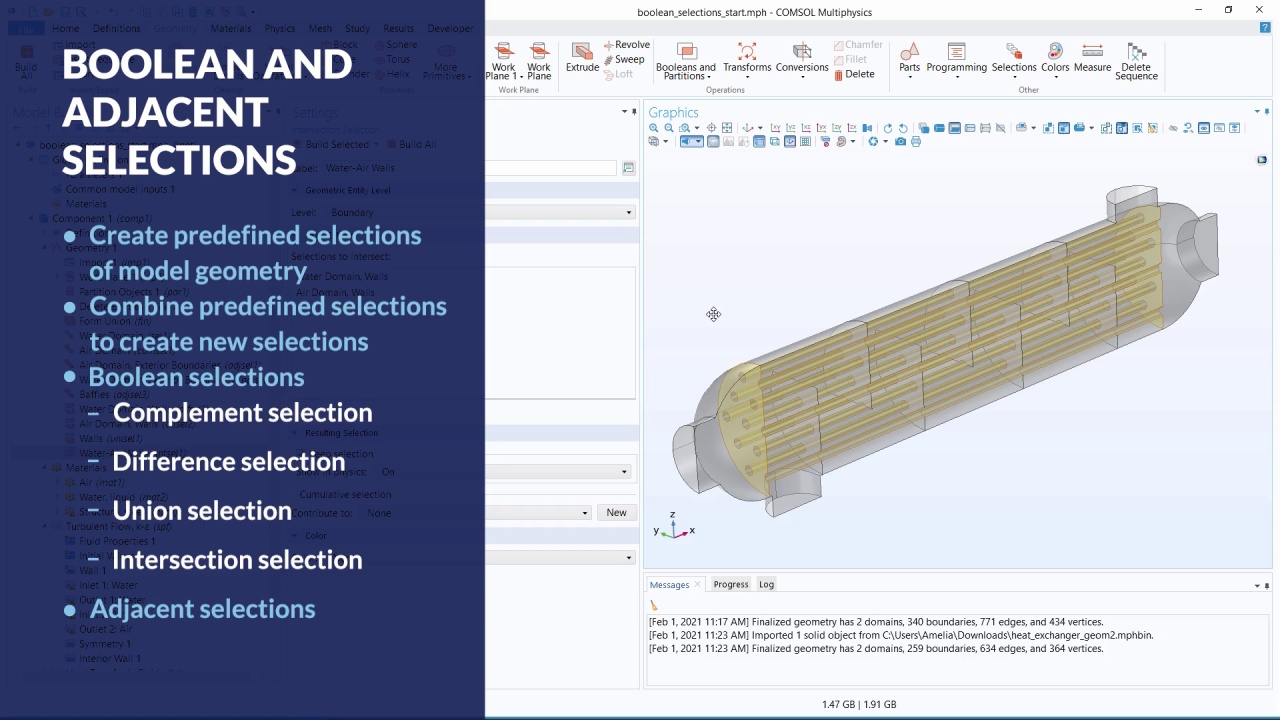Toggle the Scene Light button
This screenshot has height=720, width=1280.
click(x=685, y=142)
